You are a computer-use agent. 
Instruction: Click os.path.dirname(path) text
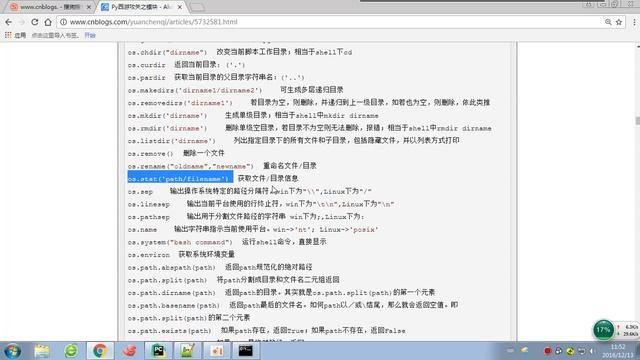pos(171,293)
